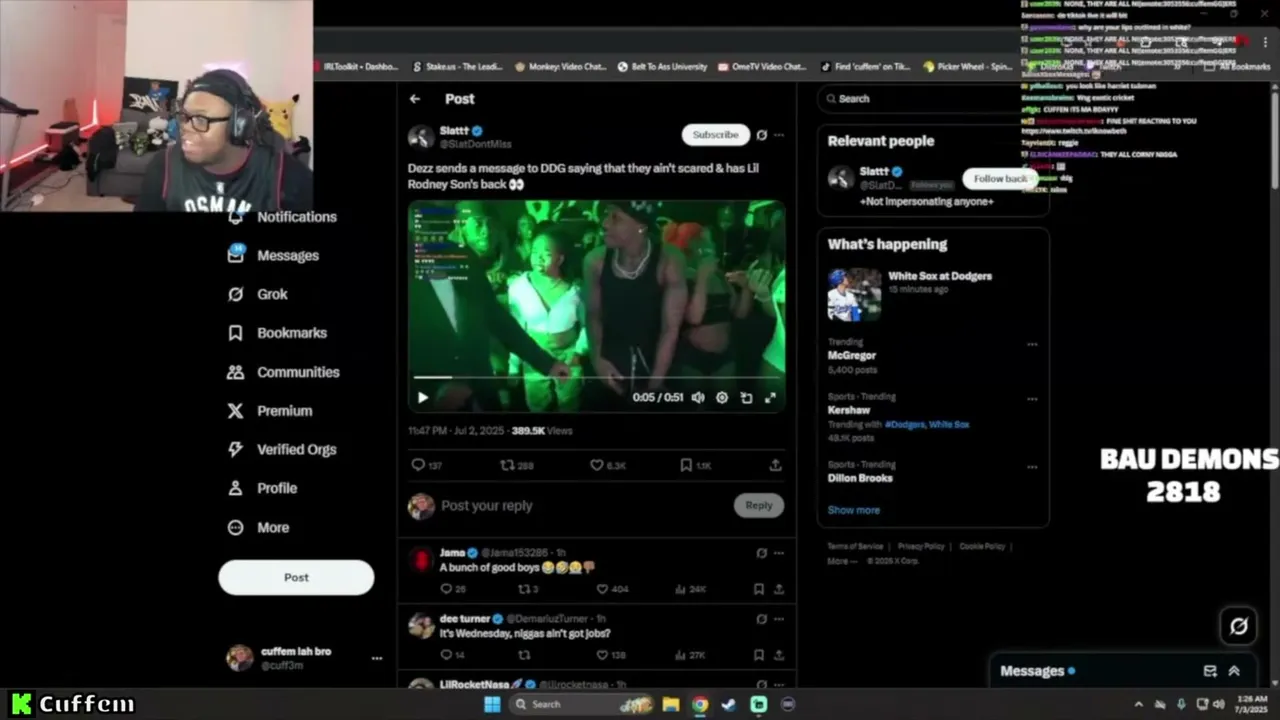
Task: Click the Reply button
Action: pos(759,506)
